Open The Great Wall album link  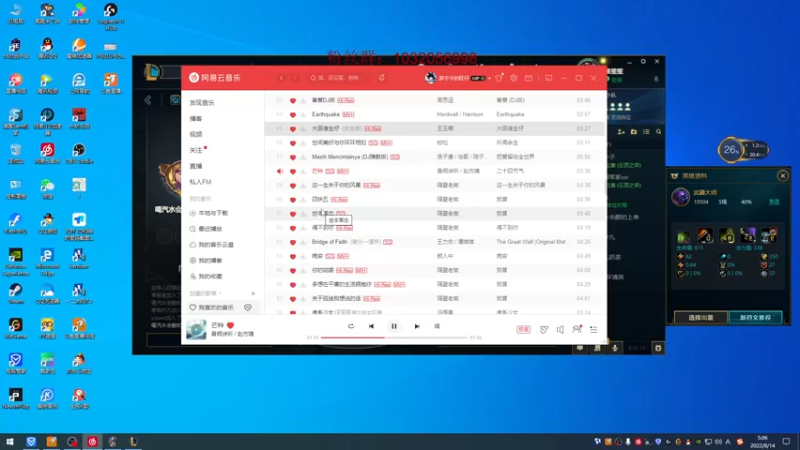[x=531, y=242]
